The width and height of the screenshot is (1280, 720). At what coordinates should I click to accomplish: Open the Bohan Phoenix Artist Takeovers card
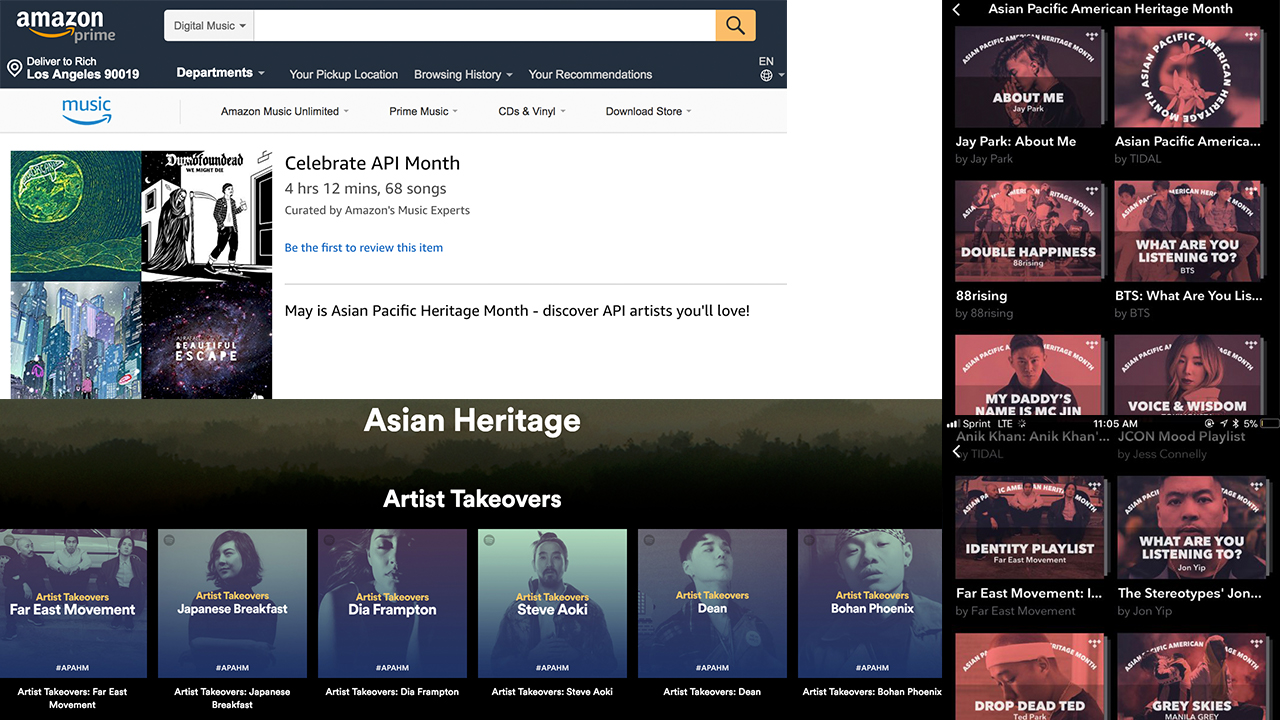(872, 604)
